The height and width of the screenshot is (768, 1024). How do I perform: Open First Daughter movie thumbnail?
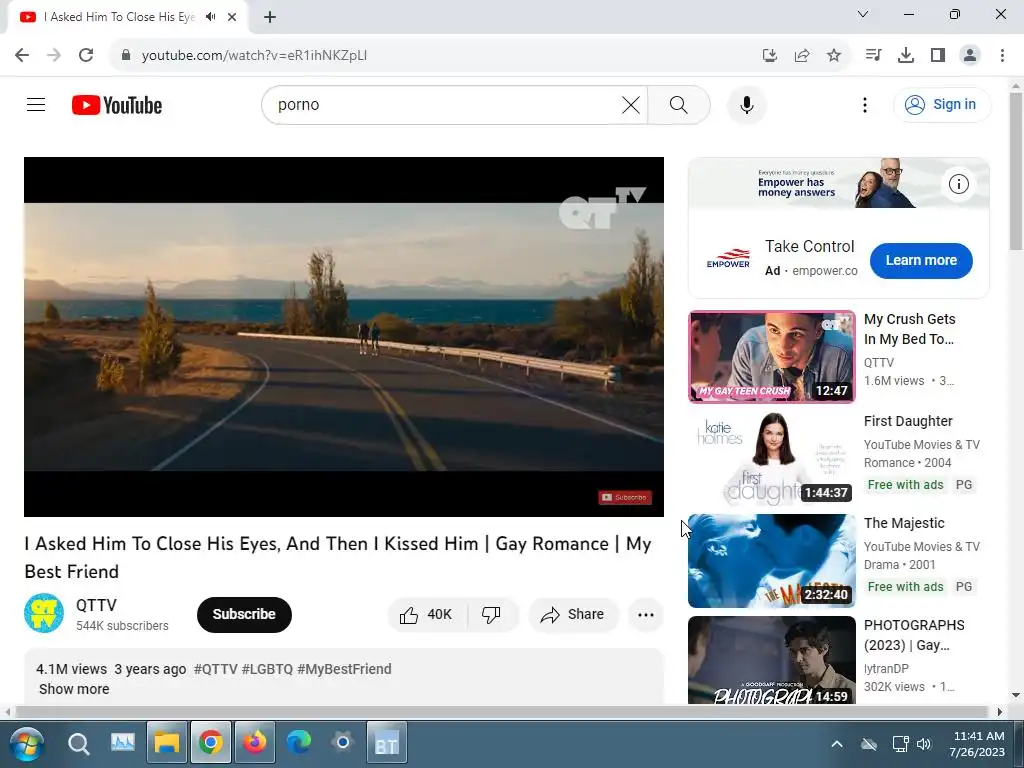[771, 458]
